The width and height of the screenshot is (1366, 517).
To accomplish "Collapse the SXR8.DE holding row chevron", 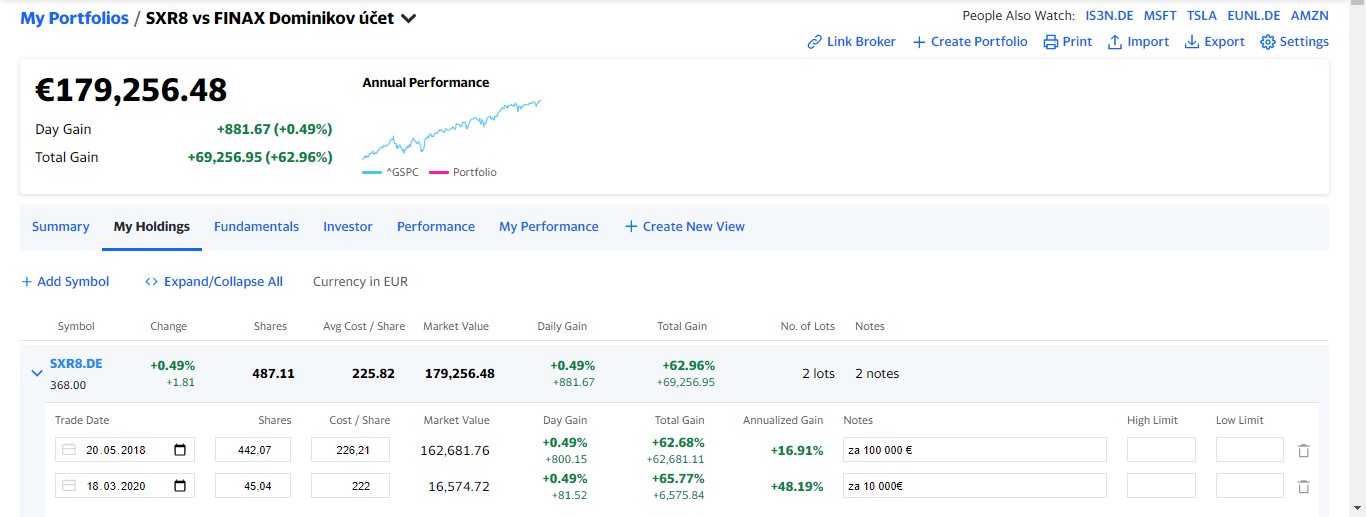I will [37, 373].
